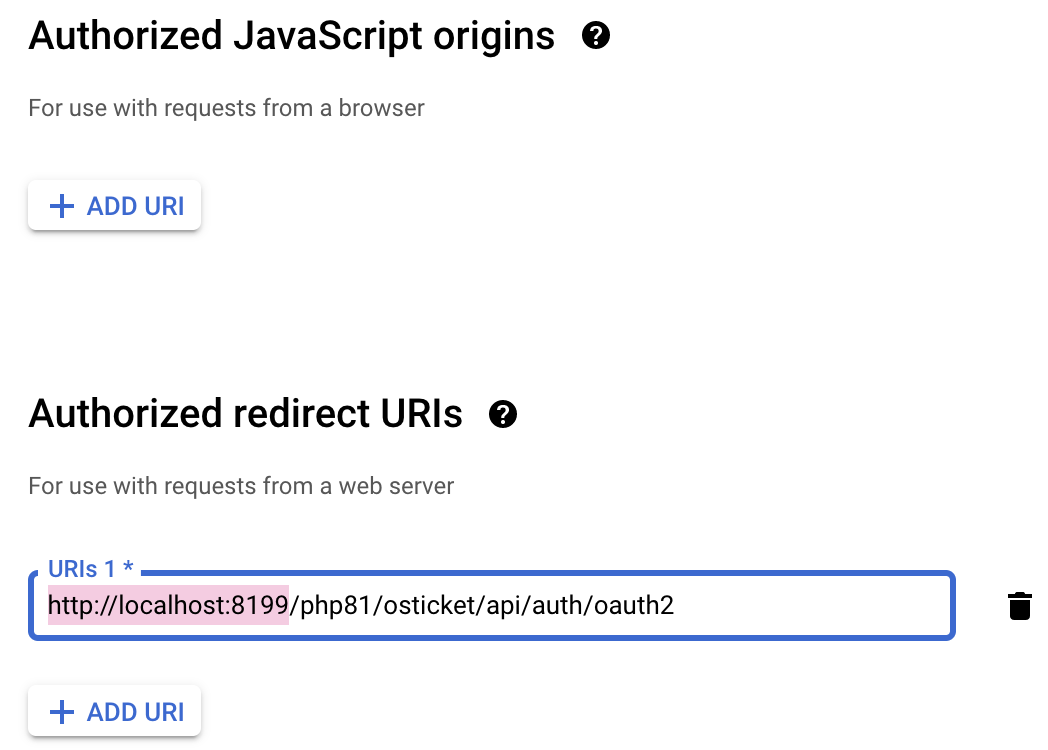Screen dimensions: 1048x750
Task: Click the Authorized JavaScript origins heading
Action: pos(290,36)
